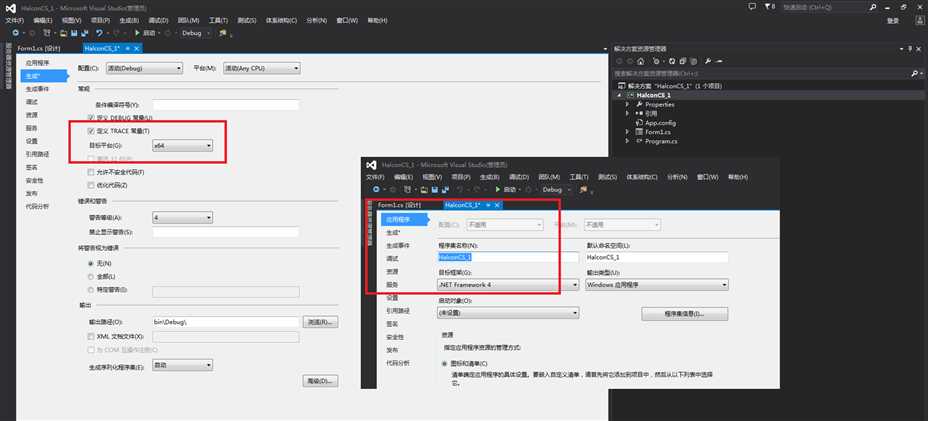
Task: Expand Properties node in Solution Explorer
Action: coord(628,104)
